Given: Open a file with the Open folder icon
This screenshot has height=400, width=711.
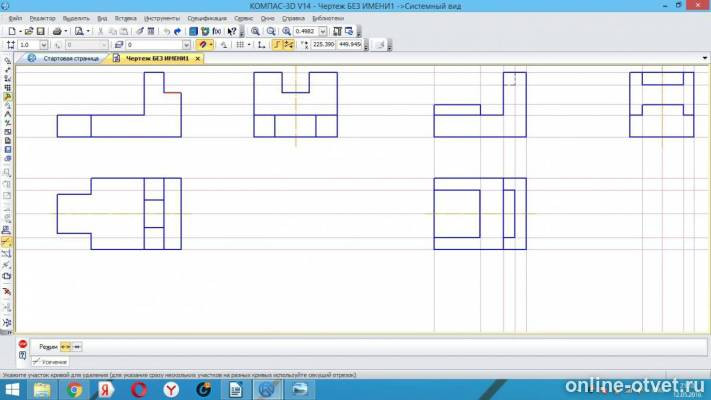Looking at the screenshot, I should tap(29, 31).
